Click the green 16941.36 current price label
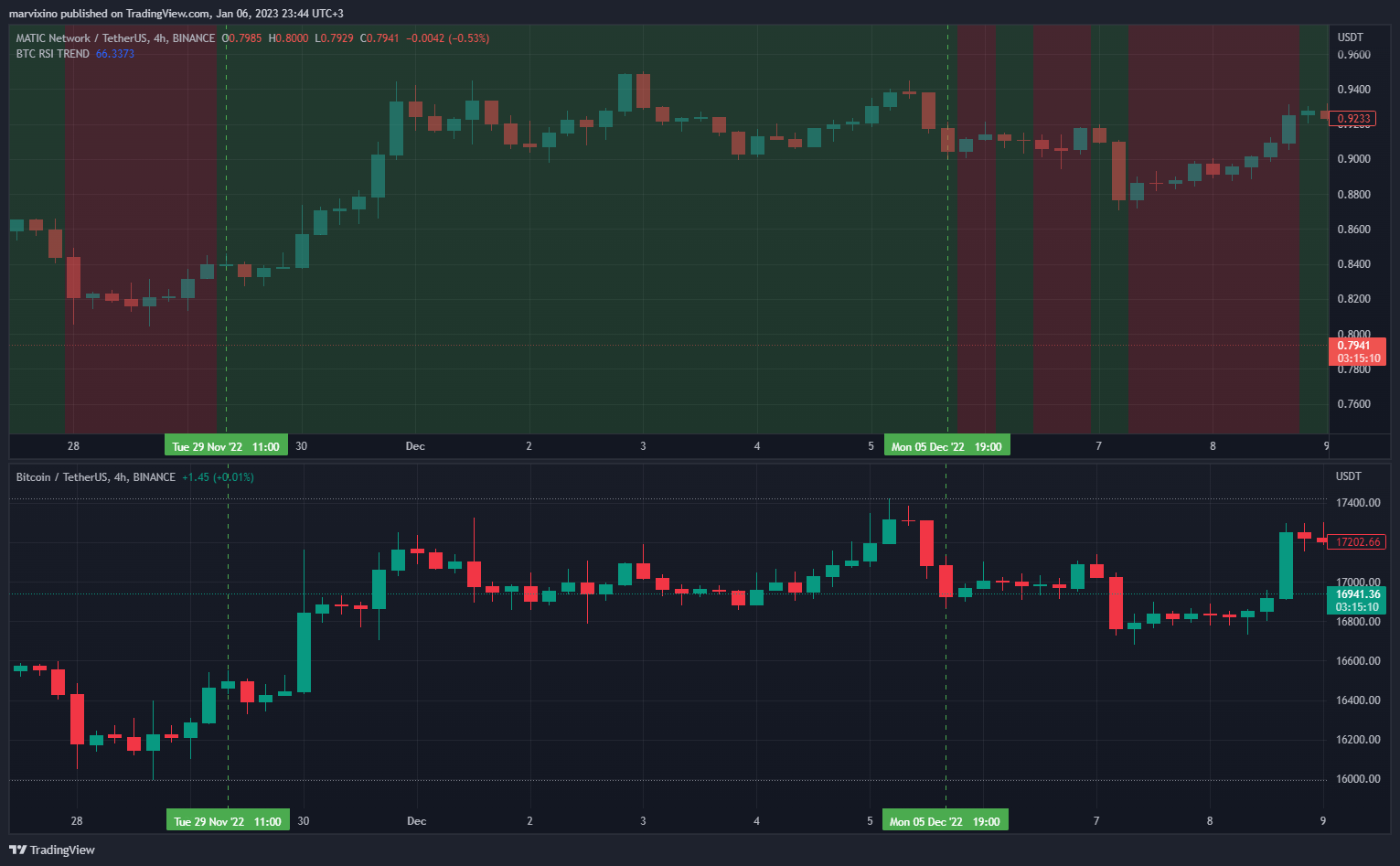 [1357, 601]
